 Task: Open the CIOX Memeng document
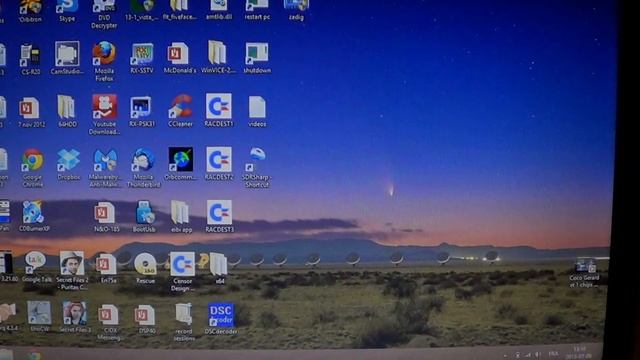[x=109, y=322]
